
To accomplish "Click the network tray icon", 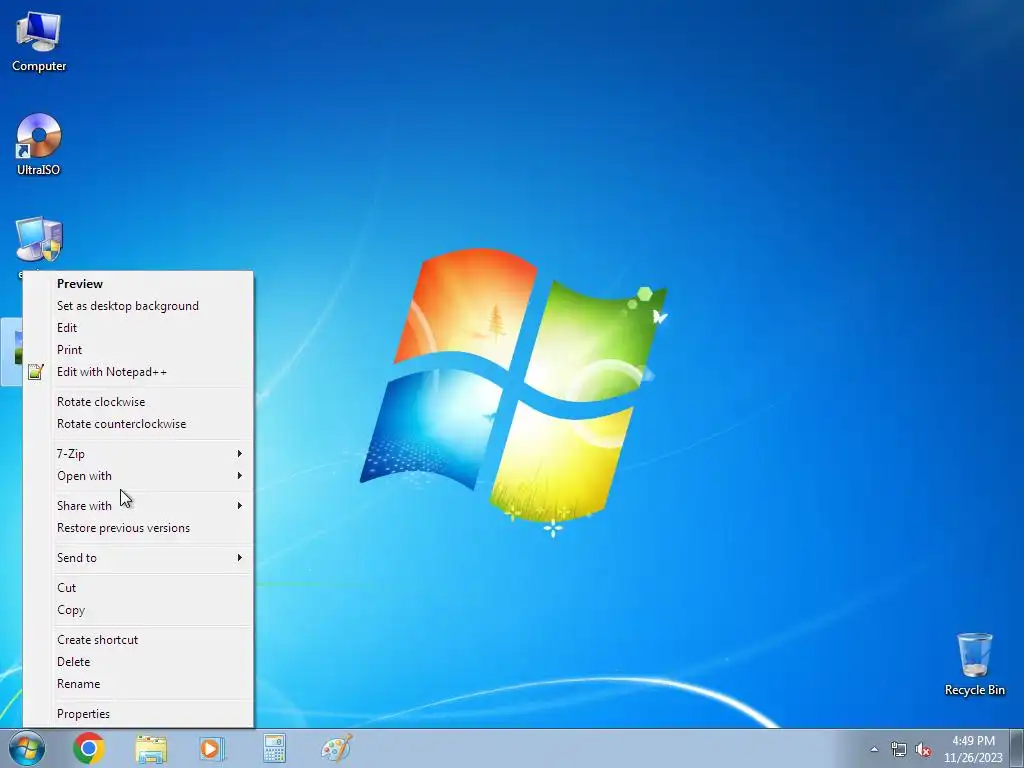I will tap(899, 749).
